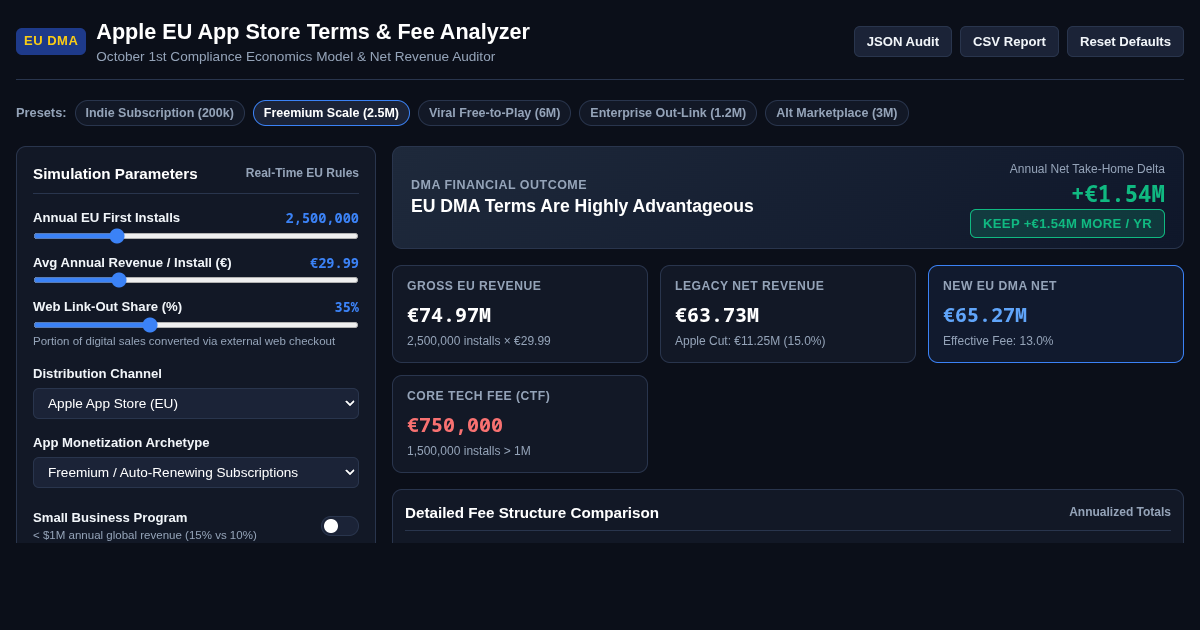This screenshot has height=630, width=1200.
Task: Switch to Alt Marketplace (3M) preset
Action: click(x=837, y=113)
